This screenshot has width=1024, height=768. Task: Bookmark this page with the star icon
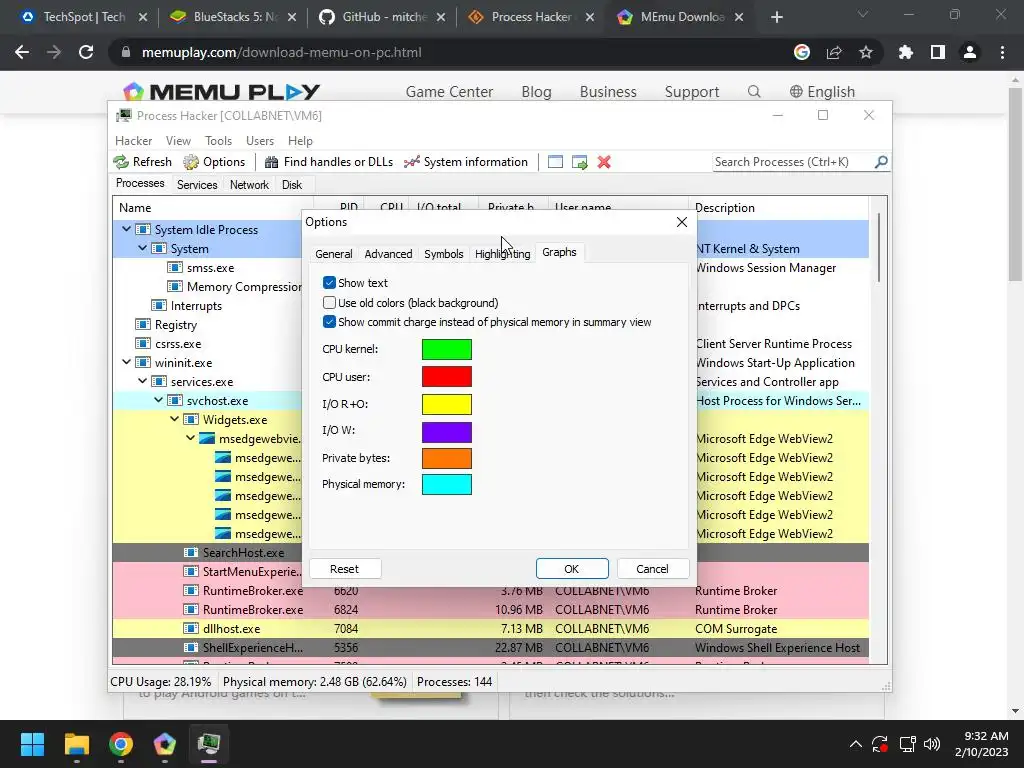[866, 52]
